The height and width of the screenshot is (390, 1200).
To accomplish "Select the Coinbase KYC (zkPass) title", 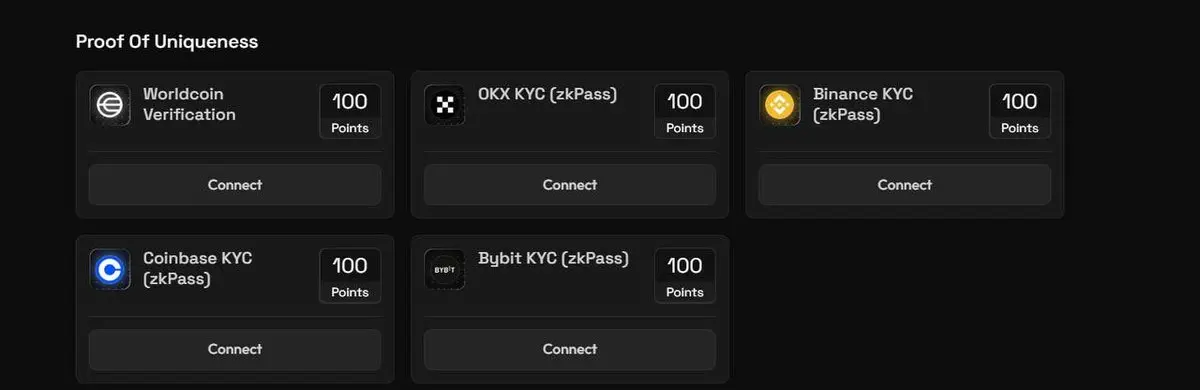I will pos(198,268).
